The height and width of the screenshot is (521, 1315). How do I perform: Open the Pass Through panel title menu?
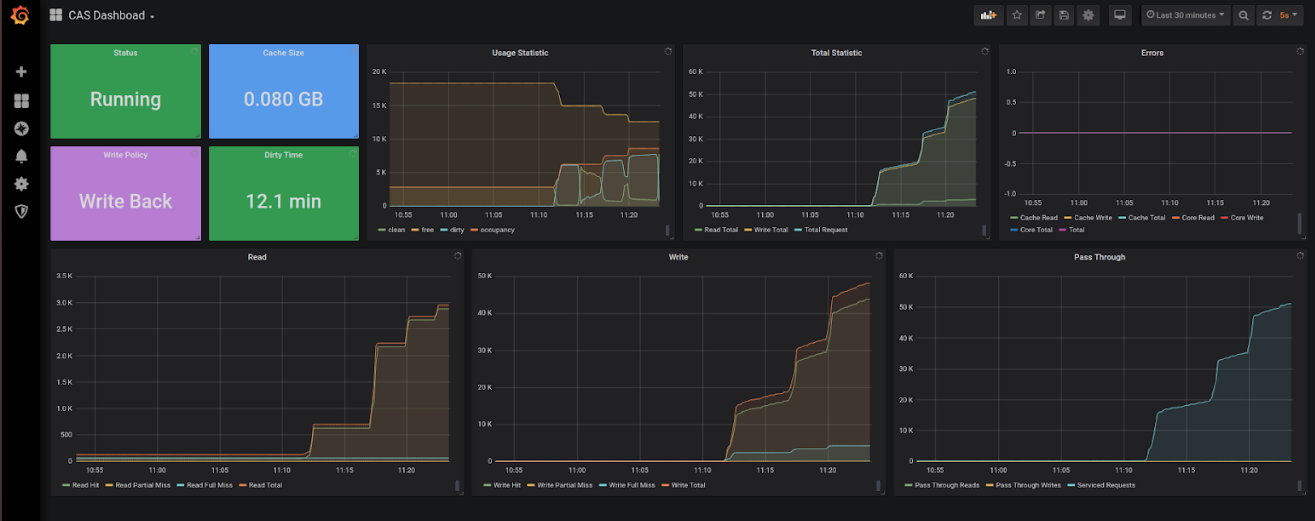pos(1101,257)
